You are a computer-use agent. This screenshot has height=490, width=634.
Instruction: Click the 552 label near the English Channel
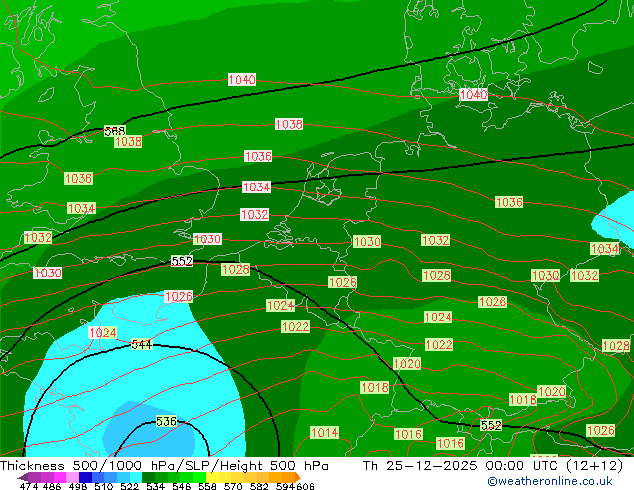pos(182,261)
